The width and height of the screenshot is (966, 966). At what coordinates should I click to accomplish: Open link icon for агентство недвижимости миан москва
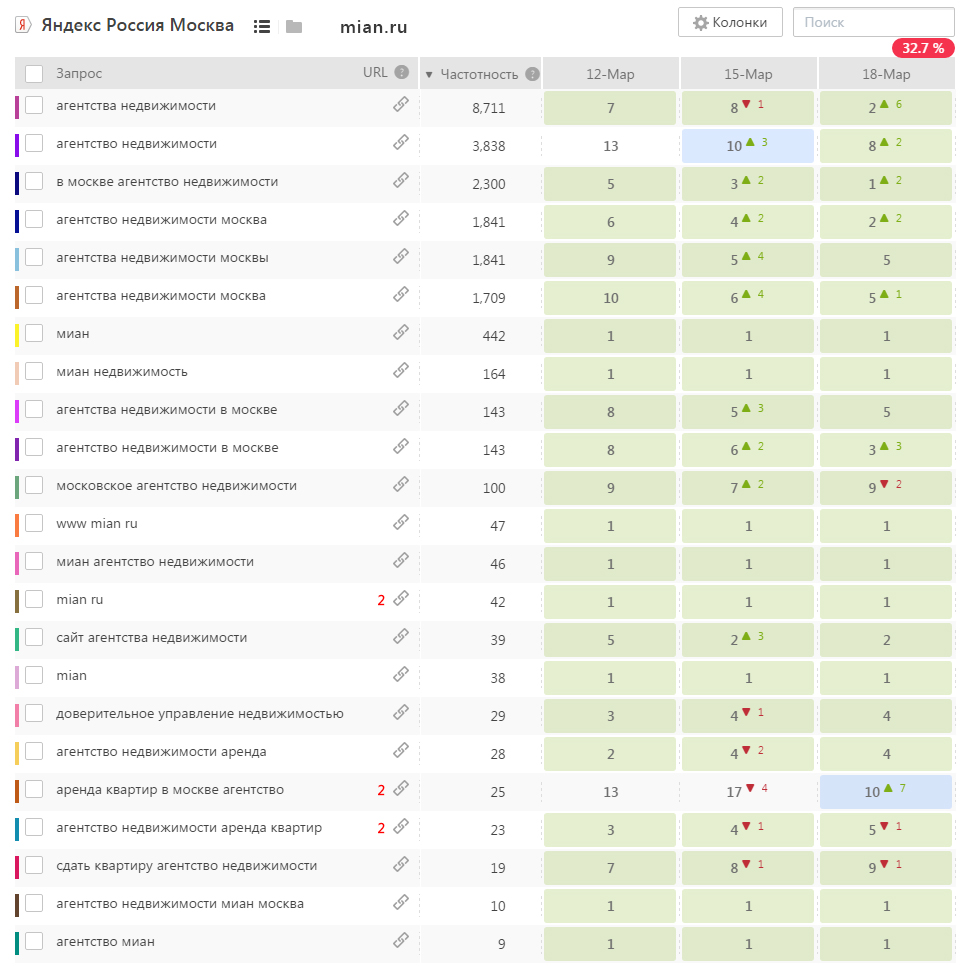tap(401, 903)
